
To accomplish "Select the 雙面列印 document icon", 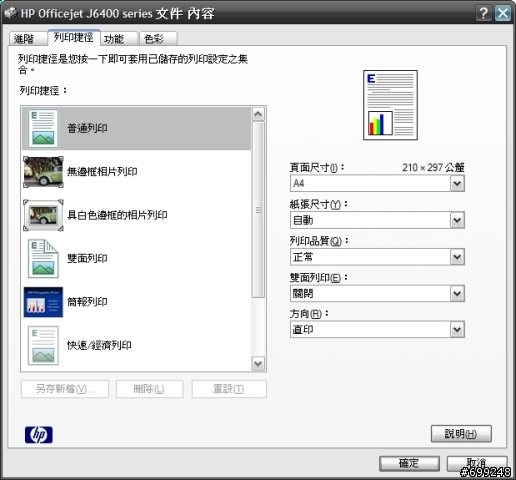I will 43,259.
